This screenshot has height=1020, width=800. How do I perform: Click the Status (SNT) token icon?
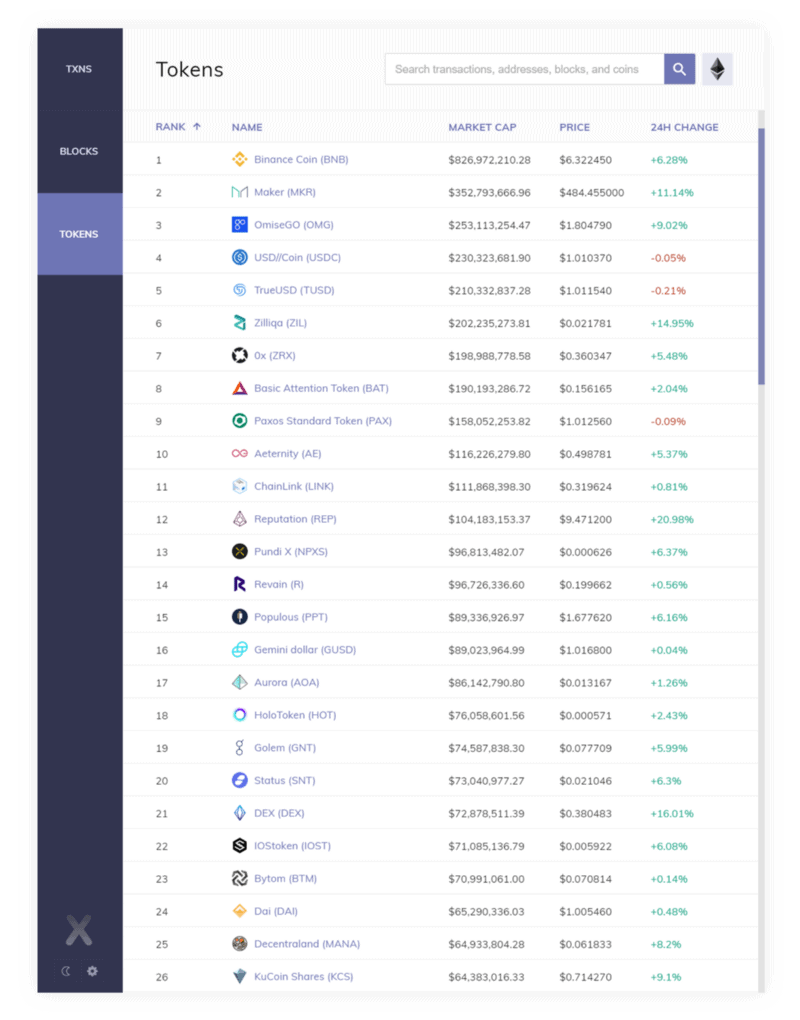pyautogui.click(x=239, y=781)
